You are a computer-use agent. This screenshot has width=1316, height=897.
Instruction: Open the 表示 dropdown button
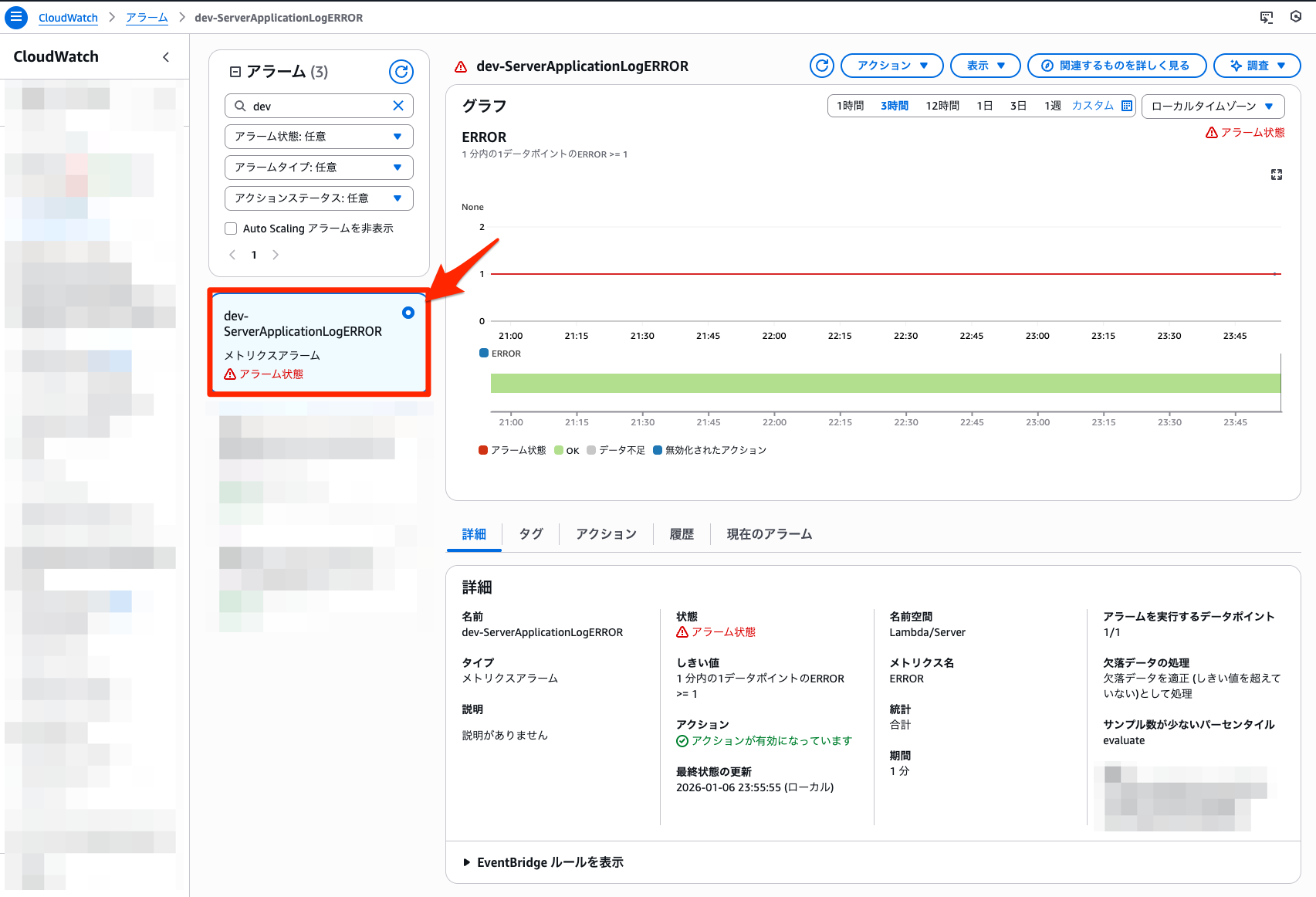pyautogui.click(x=985, y=66)
